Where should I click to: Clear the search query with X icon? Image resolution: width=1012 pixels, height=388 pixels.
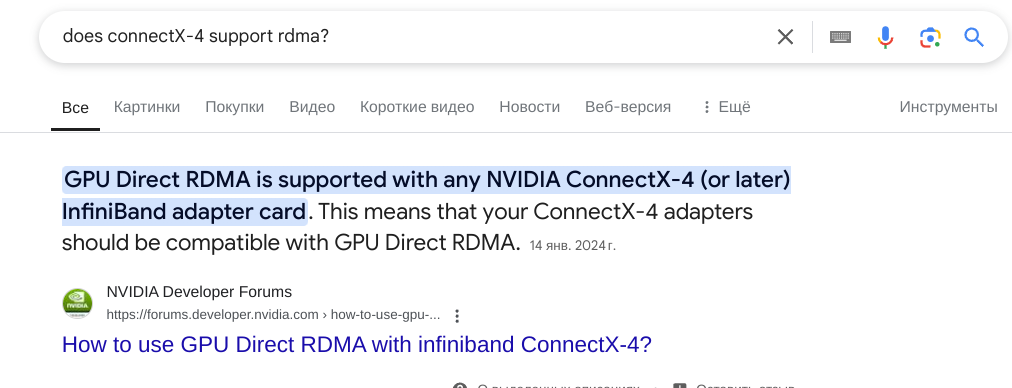point(785,37)
